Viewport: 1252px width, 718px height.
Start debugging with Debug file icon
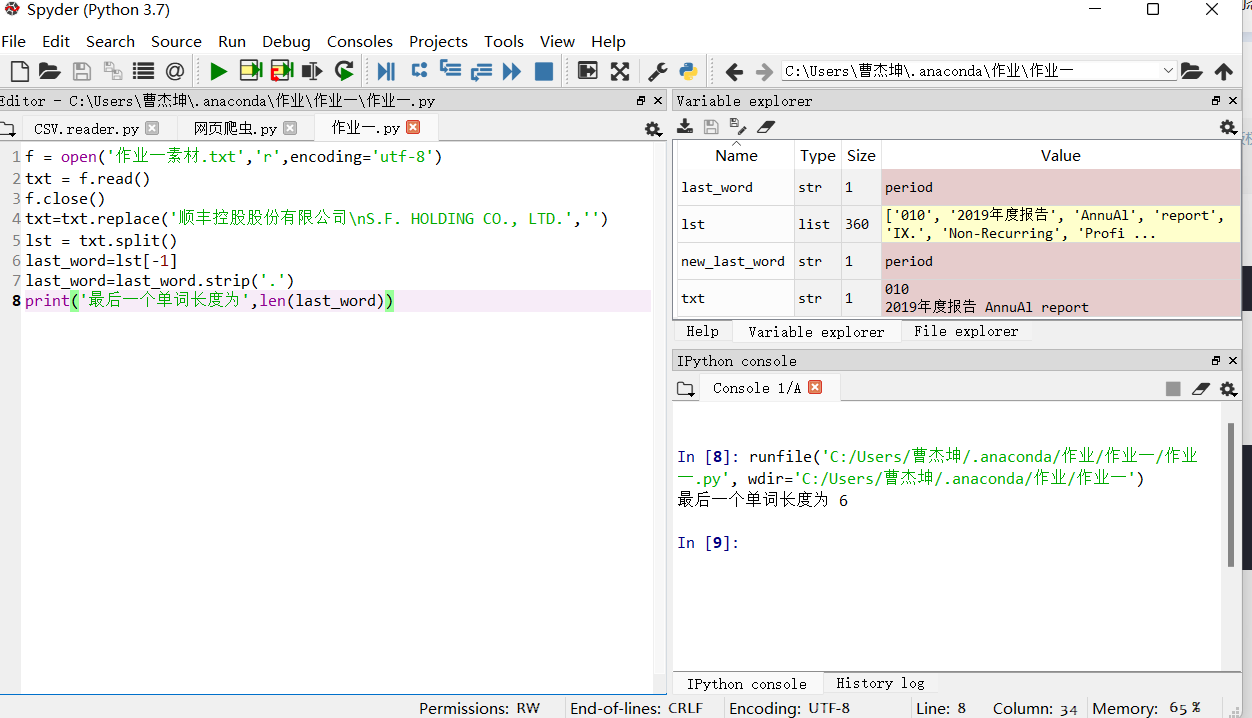(x=386, y=71)
